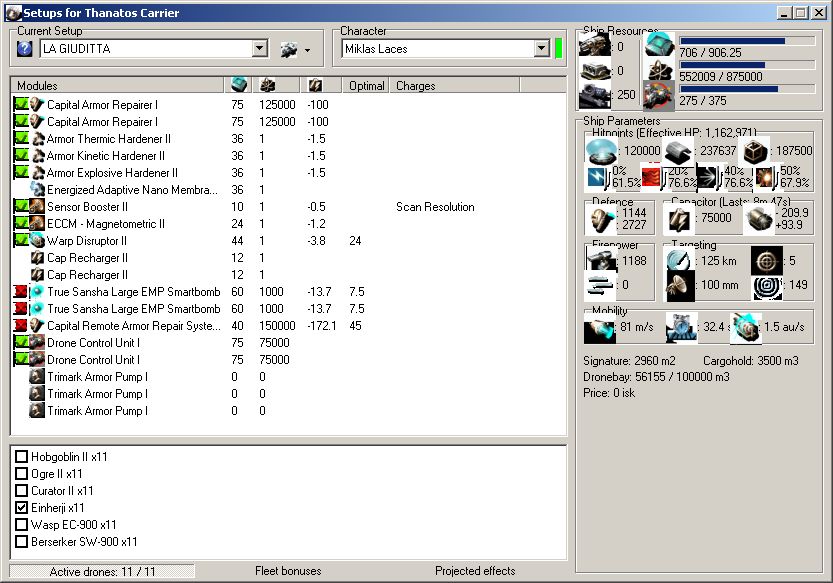Open the Current Setup dropdown
This screenshot has height=583, width=833.
pyautogui.click(x=259, y=49)
